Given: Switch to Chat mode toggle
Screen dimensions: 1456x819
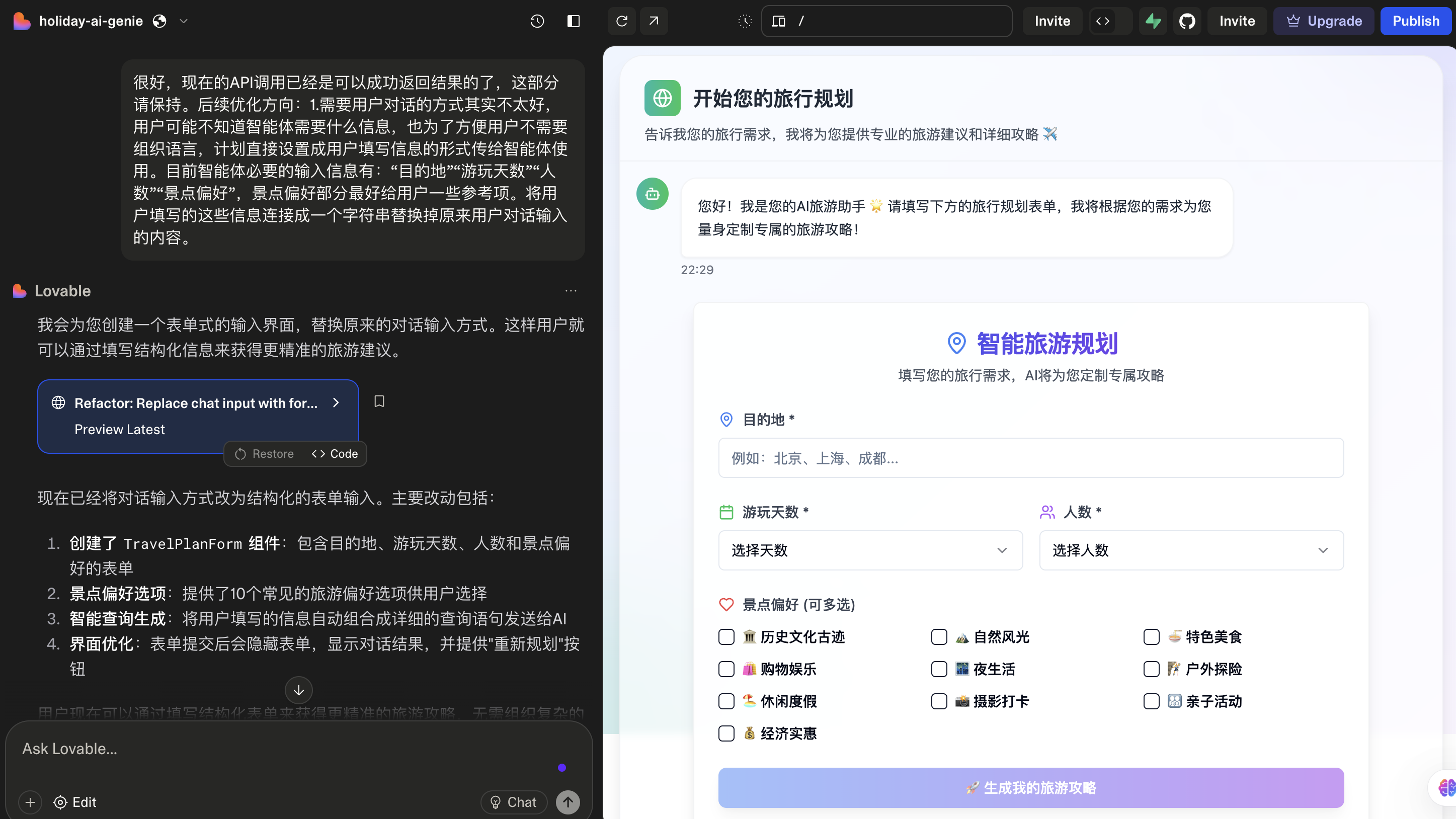Looking at the screenshot, I should 514,802.
